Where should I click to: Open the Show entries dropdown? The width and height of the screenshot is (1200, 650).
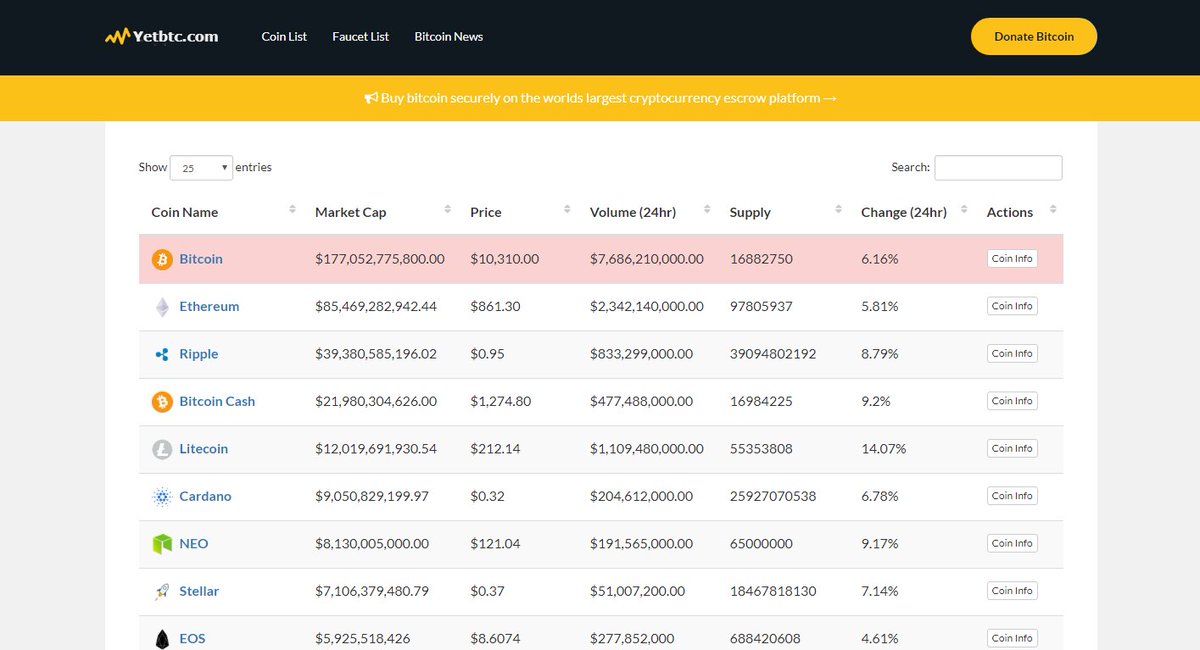pos(201,168)
